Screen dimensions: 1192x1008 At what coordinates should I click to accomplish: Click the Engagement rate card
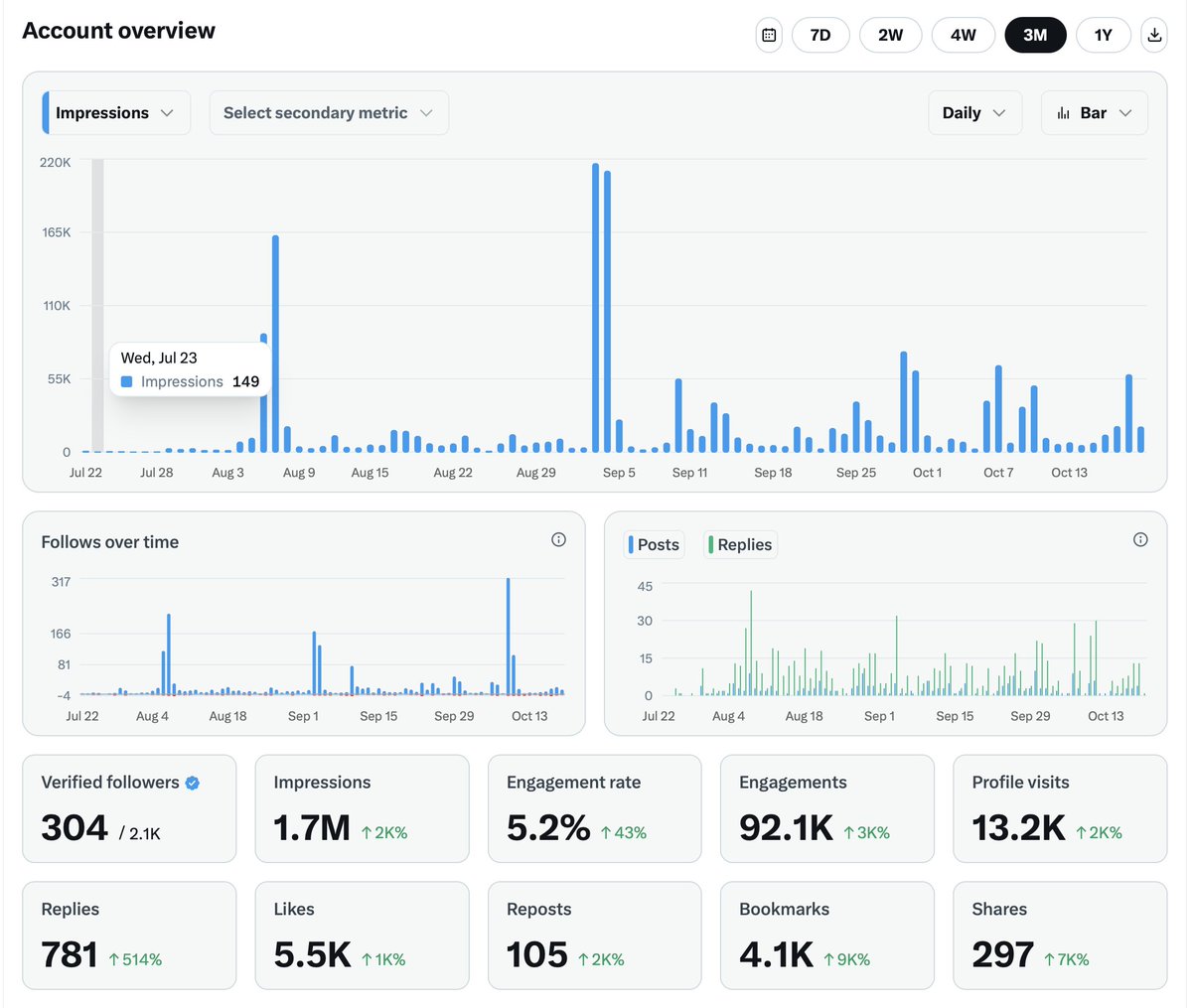(x=595, y=808)
